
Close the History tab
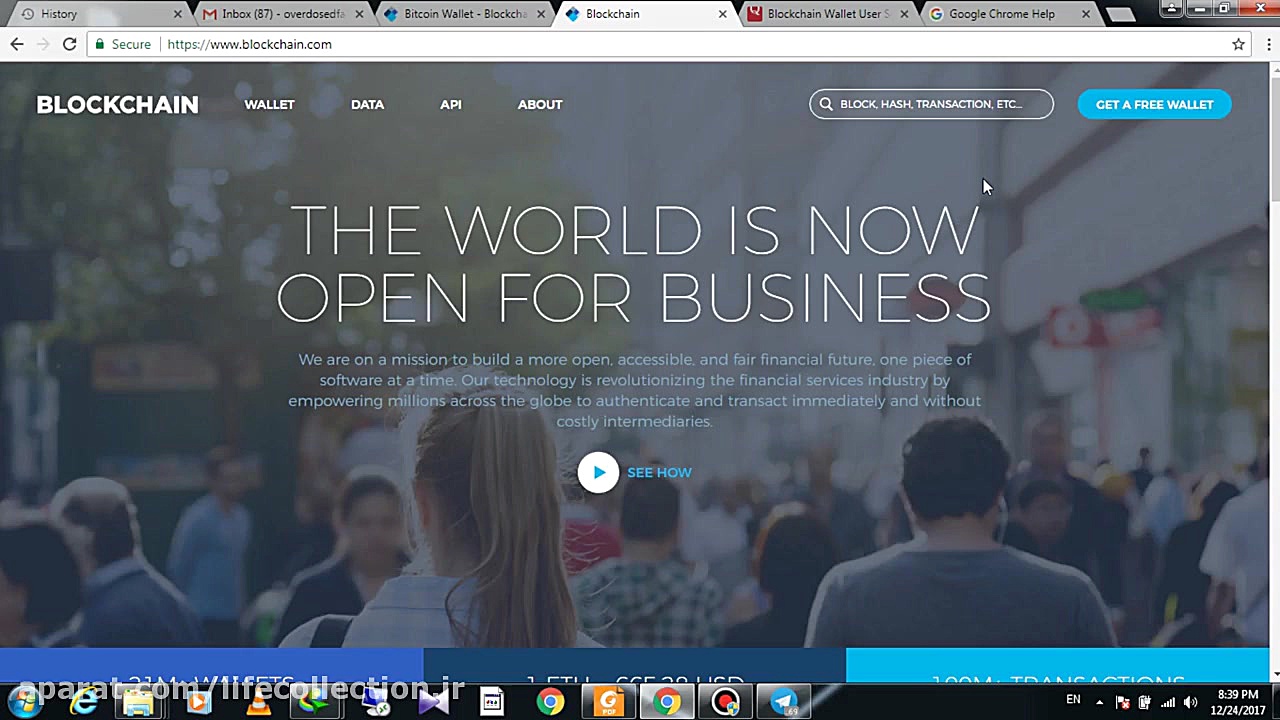(x=178, y=14)
